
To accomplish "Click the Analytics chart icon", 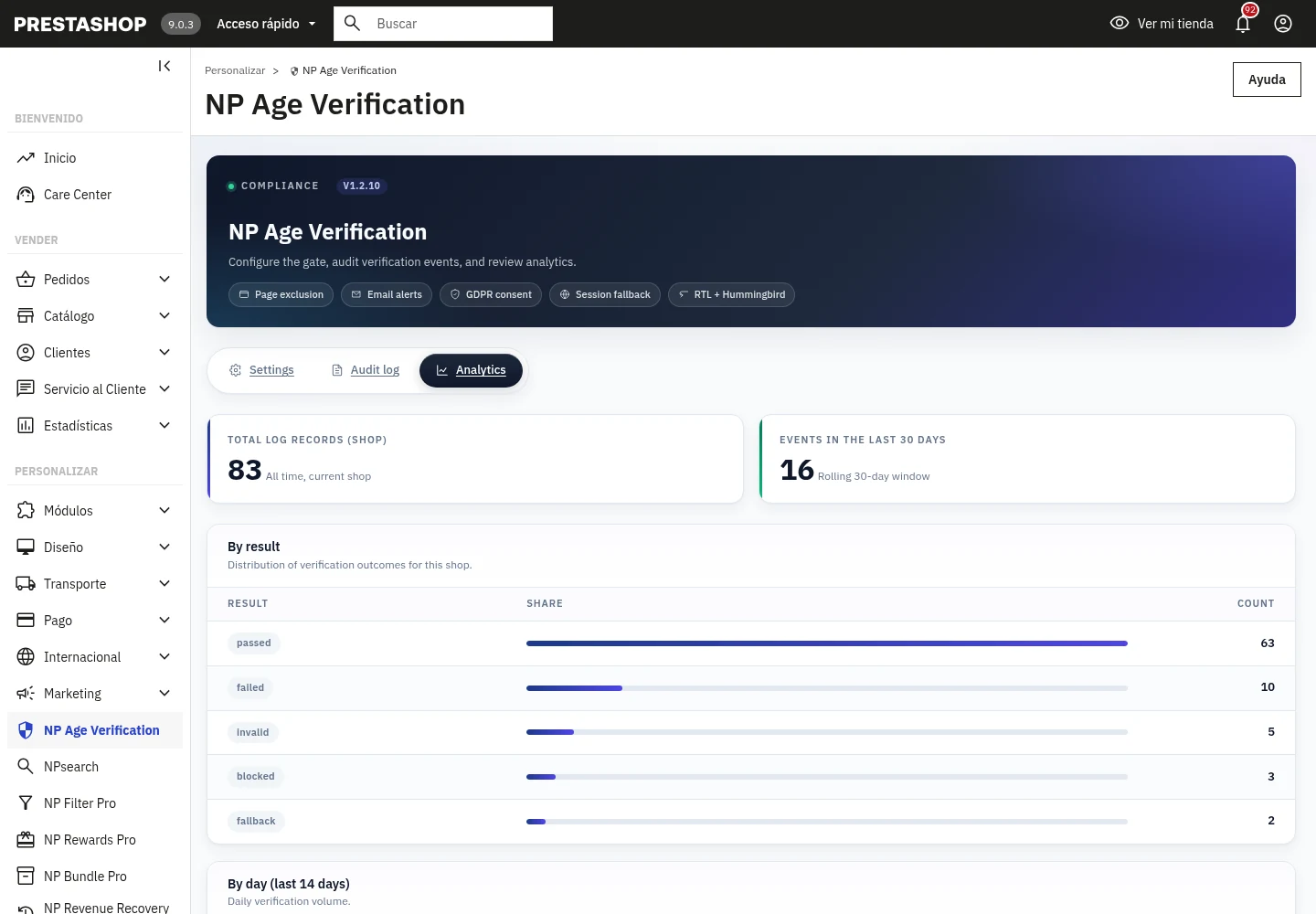I will pyautogui.click(x=442, y=370).
